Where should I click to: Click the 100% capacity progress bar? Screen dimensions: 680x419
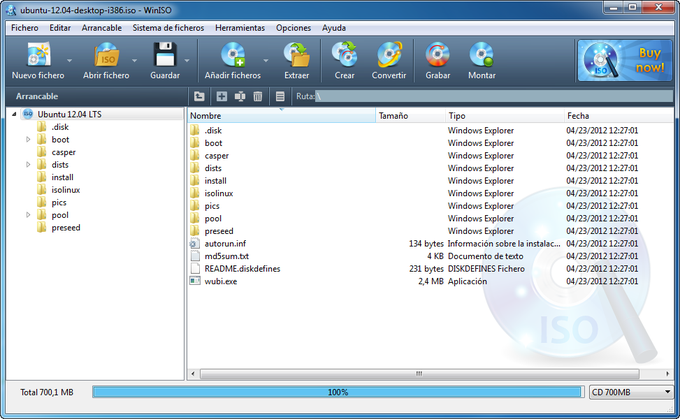pos(337,392)
